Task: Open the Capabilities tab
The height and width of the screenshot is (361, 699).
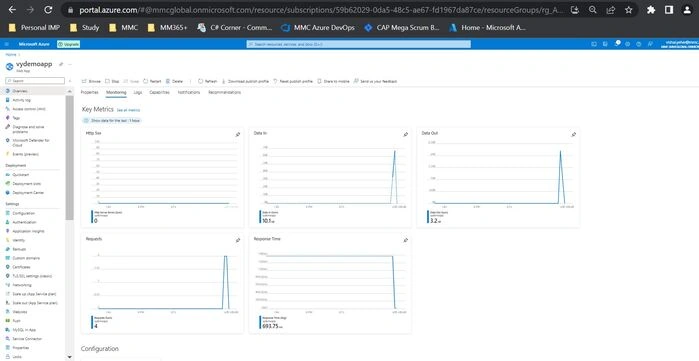Action: (x=160, y=92)
